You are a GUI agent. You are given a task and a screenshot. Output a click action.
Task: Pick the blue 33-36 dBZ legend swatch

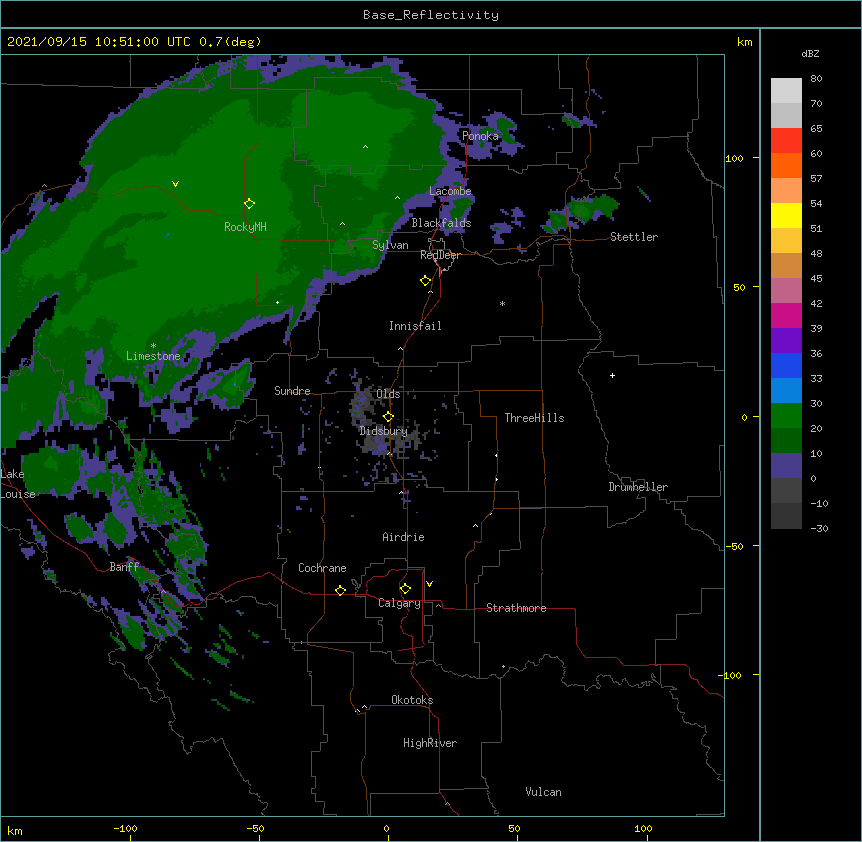coord(786,365)
